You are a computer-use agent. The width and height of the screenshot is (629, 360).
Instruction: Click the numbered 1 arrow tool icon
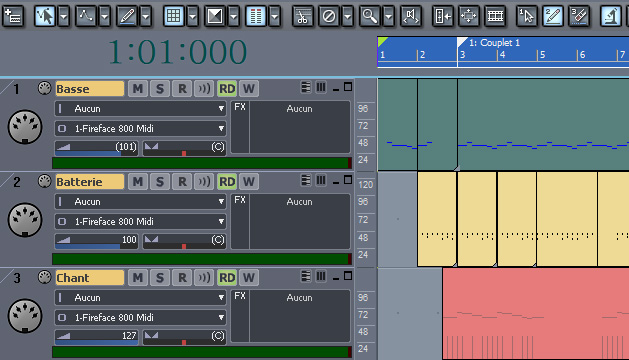(527, 16)
